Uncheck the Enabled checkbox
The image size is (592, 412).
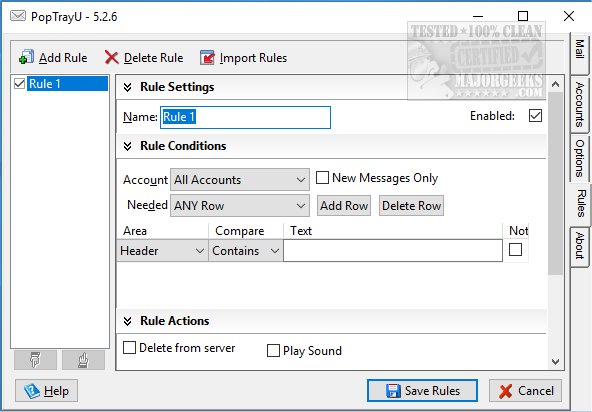[x=535, y=116]
